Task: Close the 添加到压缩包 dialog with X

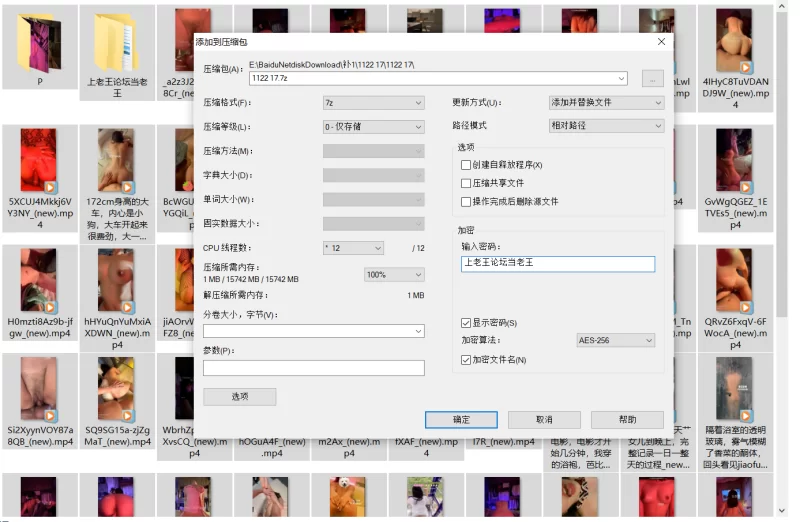Action: click(661, 42)
